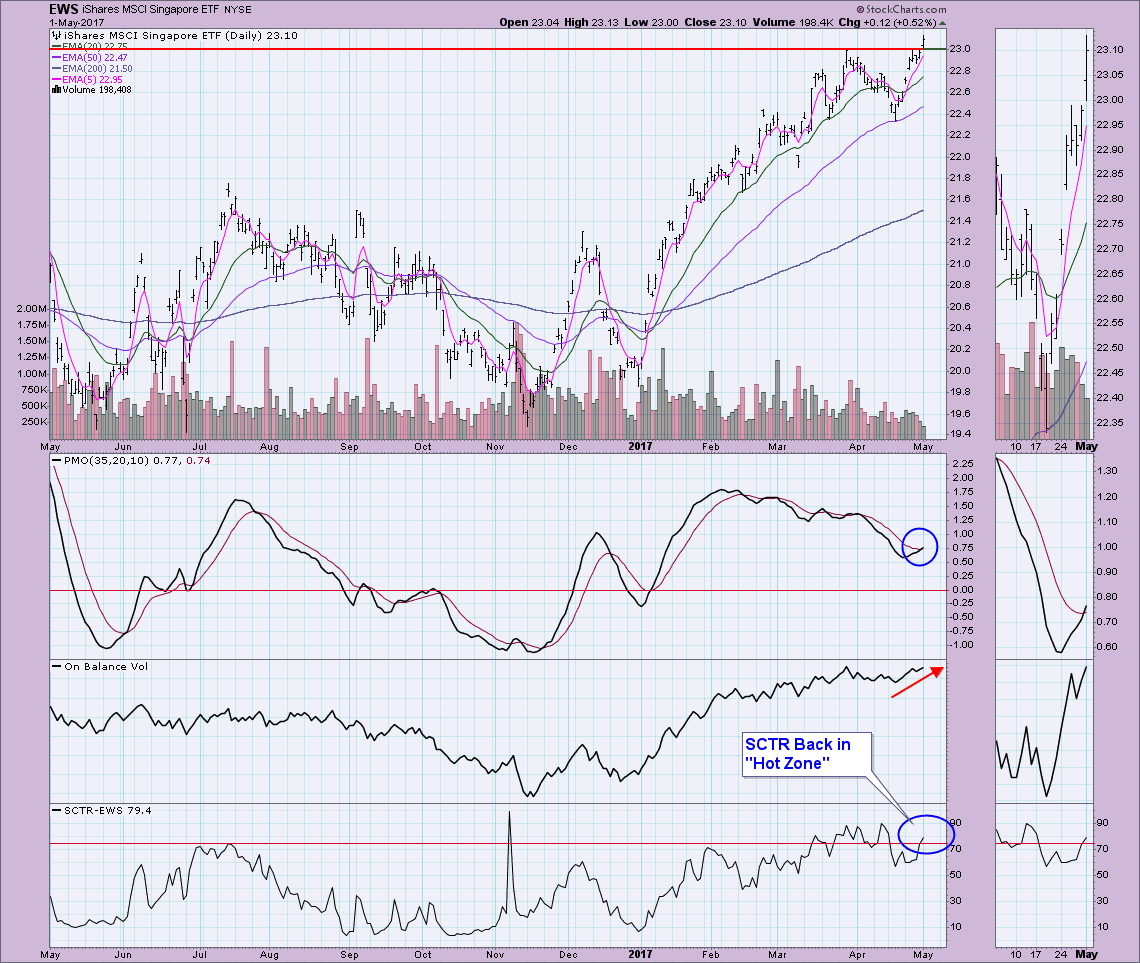Click the EMA(200) line swatch in legend
1140x963 pixels.
point(56,68)
